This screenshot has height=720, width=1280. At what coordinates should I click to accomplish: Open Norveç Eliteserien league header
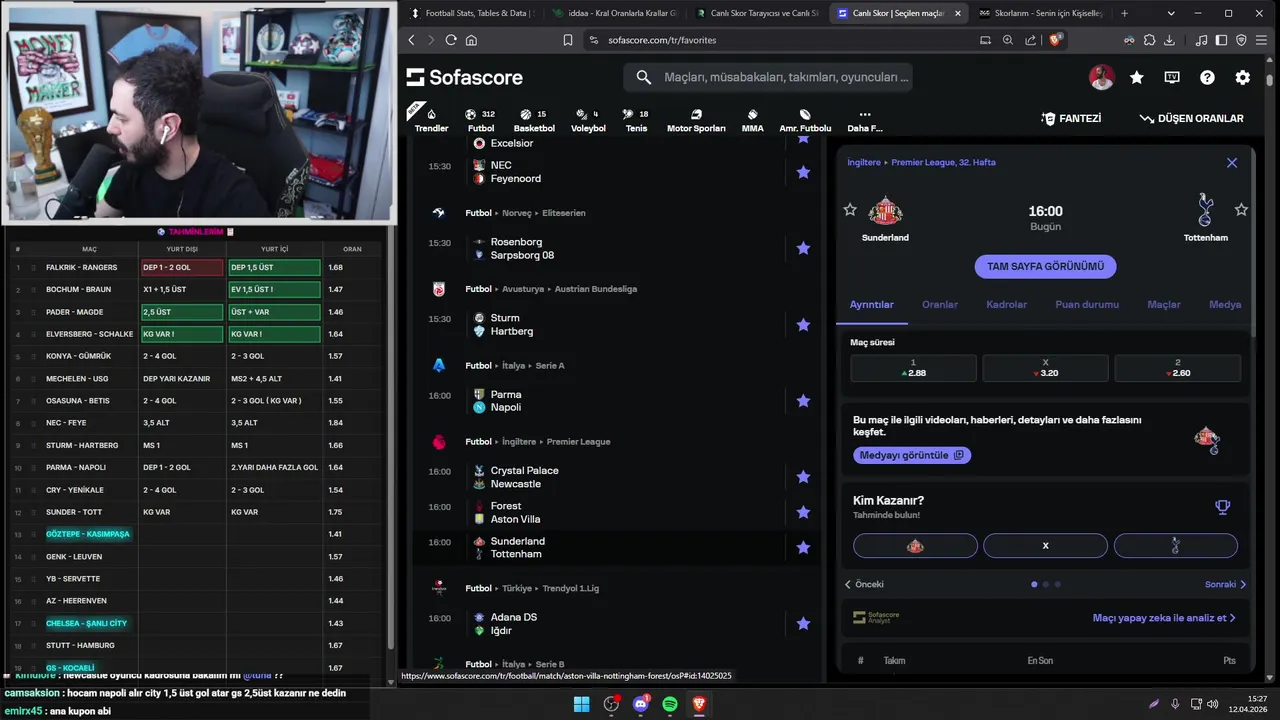coord(525,213)
